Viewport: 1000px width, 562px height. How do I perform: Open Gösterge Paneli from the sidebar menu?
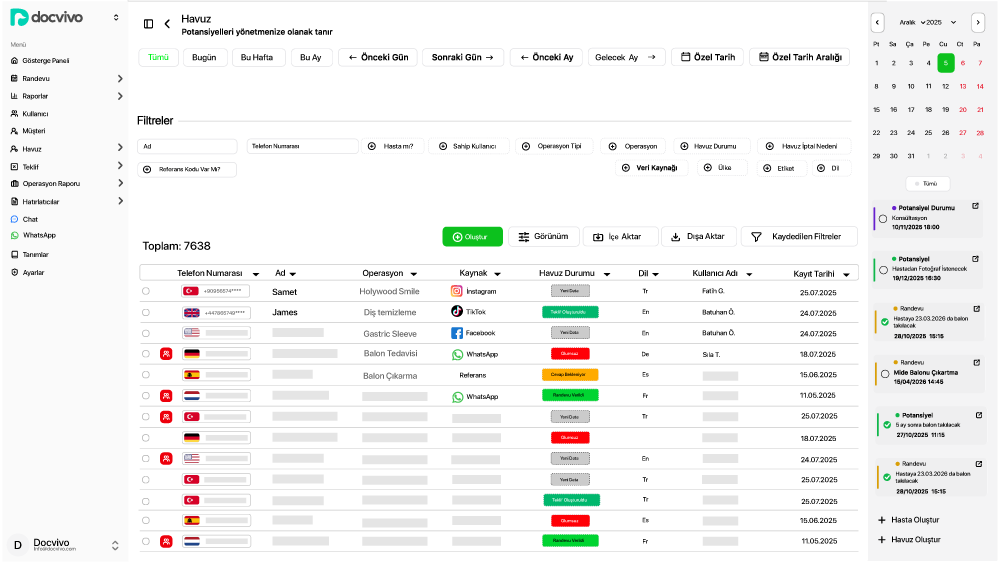(45, 61)
